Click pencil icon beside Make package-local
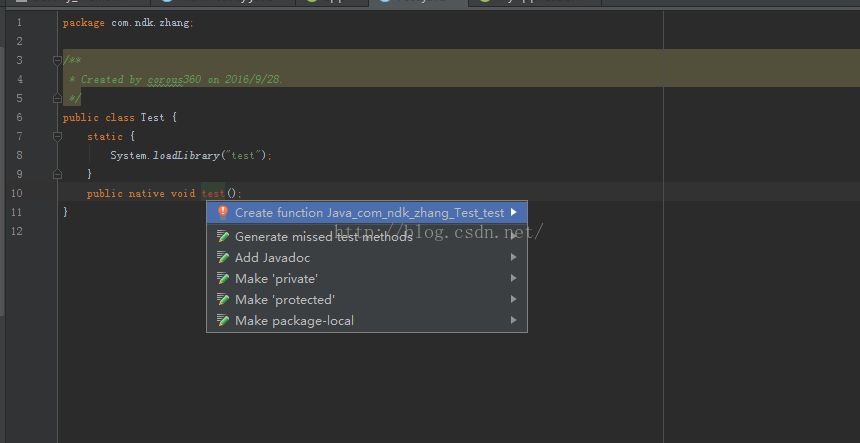860x443 pixels. pos(223,321)
